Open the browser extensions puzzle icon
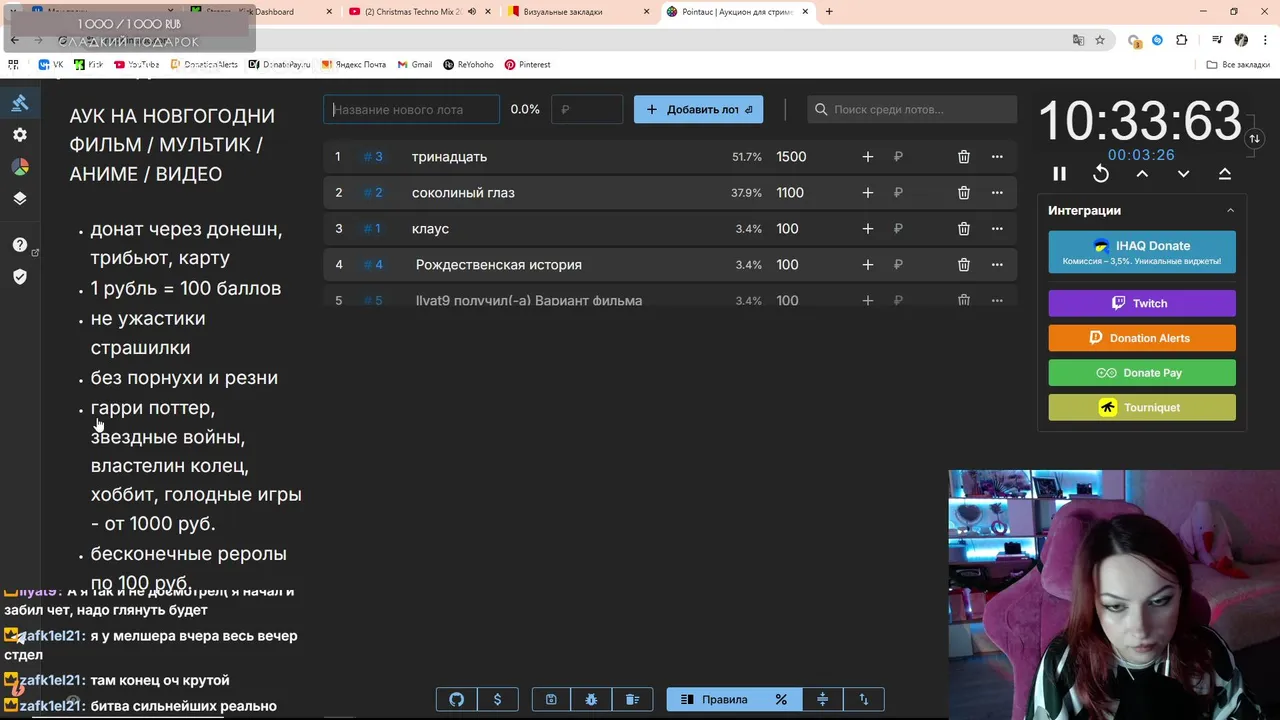Screen dimensions: 1280x720 [x=1182, y=40]
